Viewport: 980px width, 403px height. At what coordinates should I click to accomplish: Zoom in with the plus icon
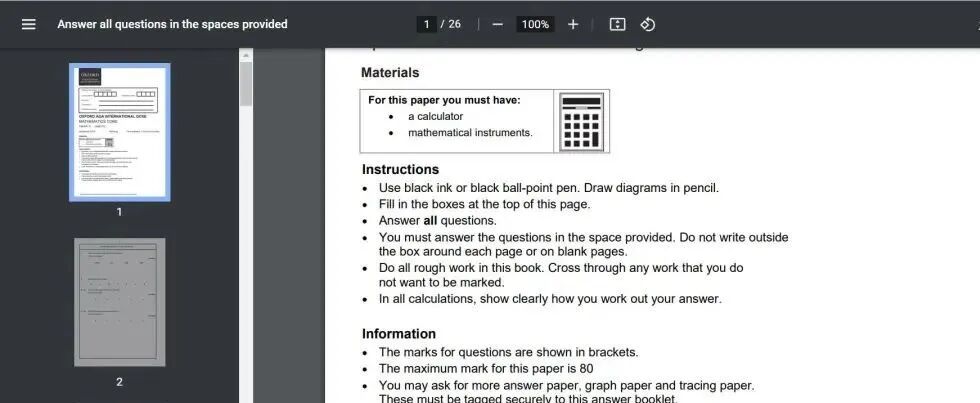coord(573,24)
